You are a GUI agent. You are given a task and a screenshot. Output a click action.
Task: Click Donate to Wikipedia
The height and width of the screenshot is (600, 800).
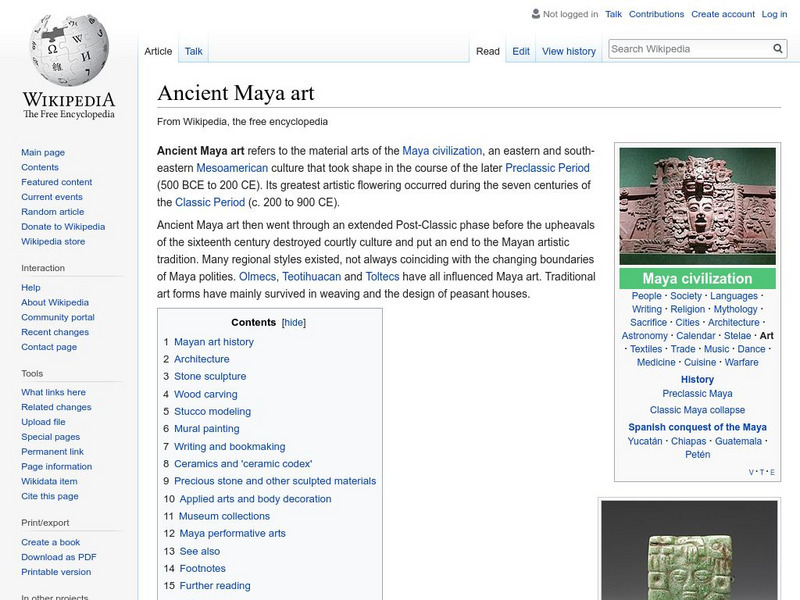(x=63, y=226)
